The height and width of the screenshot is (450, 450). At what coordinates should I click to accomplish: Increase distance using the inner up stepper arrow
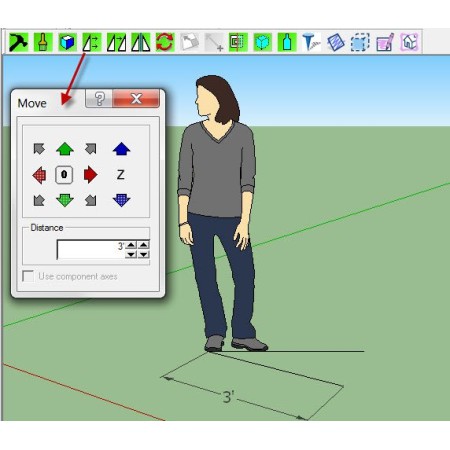(131, 245)
